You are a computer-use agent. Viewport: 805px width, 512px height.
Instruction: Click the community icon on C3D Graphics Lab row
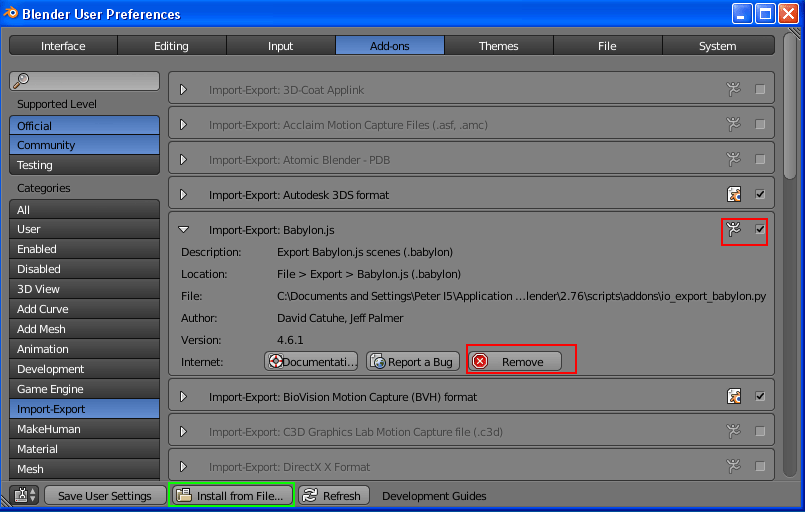734,431
